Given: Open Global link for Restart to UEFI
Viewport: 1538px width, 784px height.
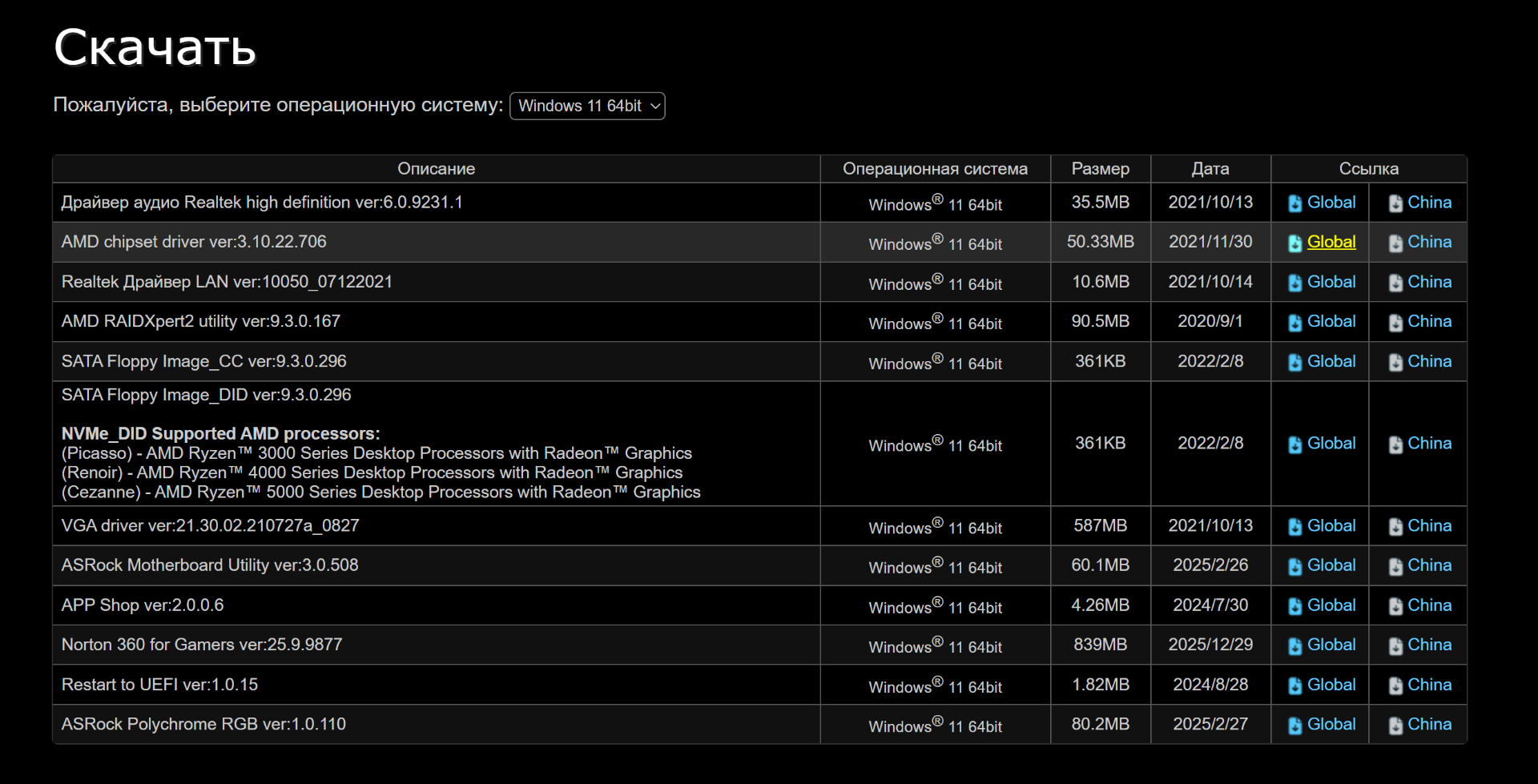Looking at the screenshot, I should click(1331, 685).
